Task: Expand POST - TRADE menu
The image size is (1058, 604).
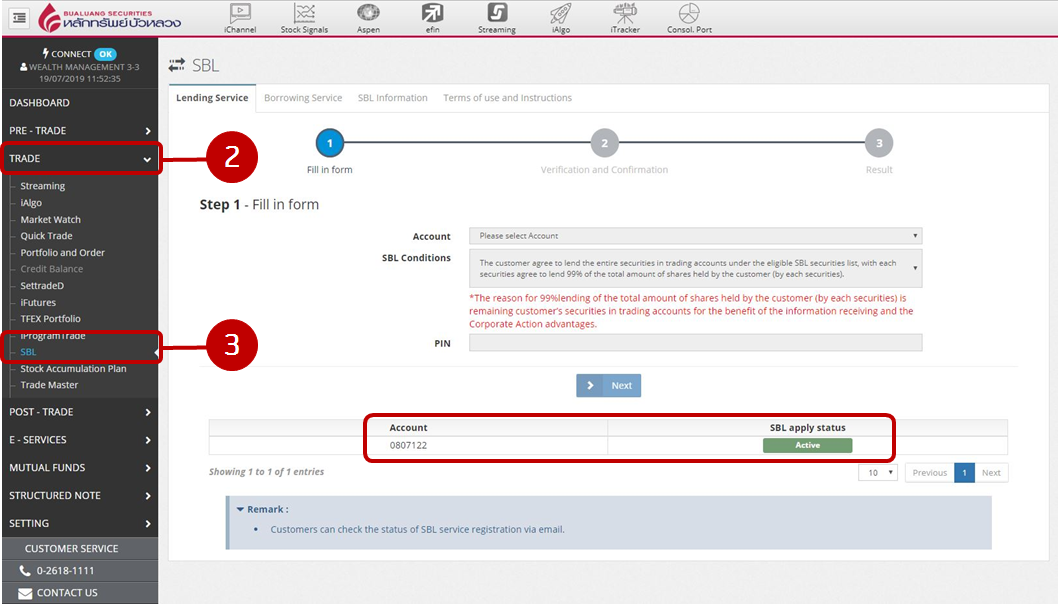Action: click(x=80, y=412)
